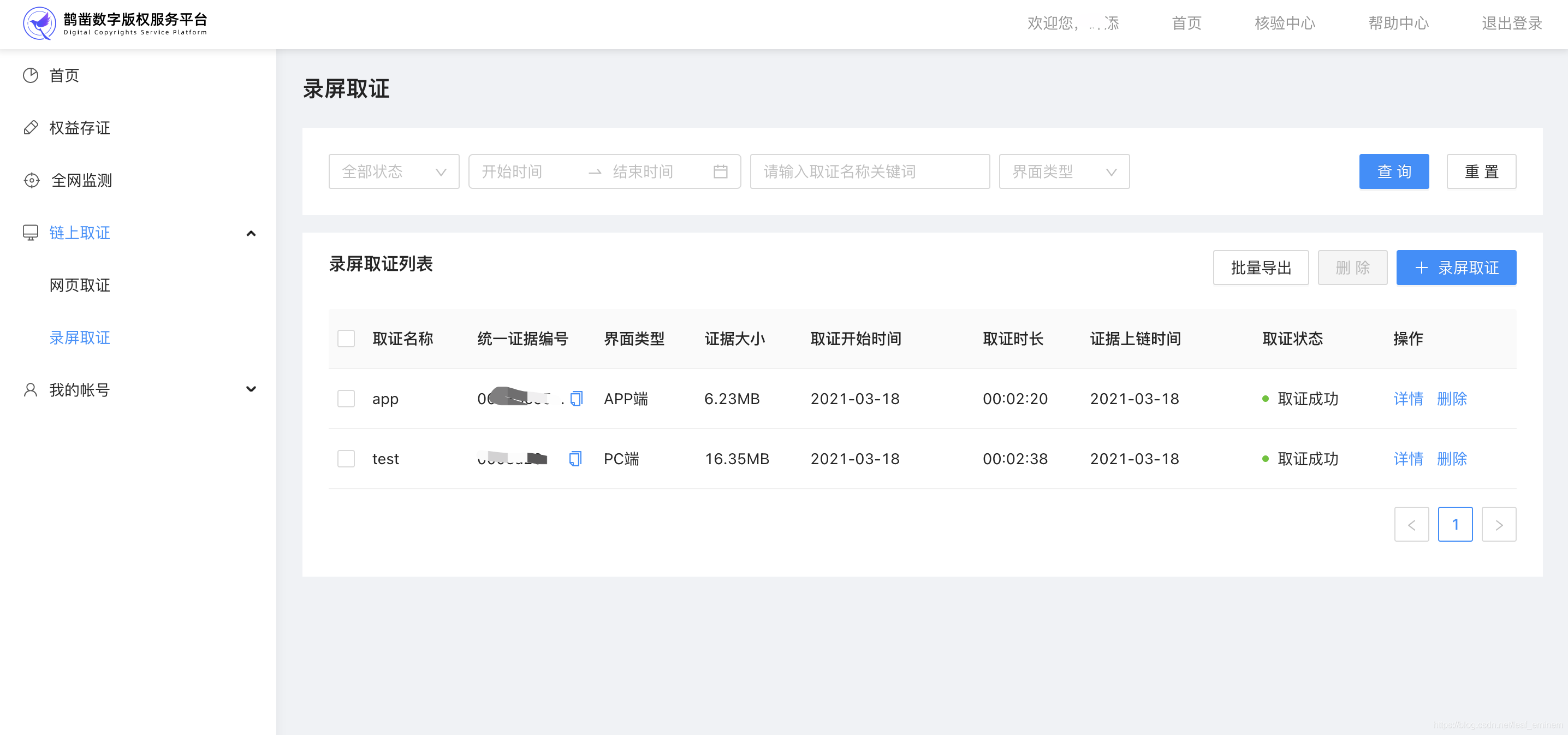1568x735 pixels.
Task: Click 删除 for the app row
Action: click(x=1452, y=399)
